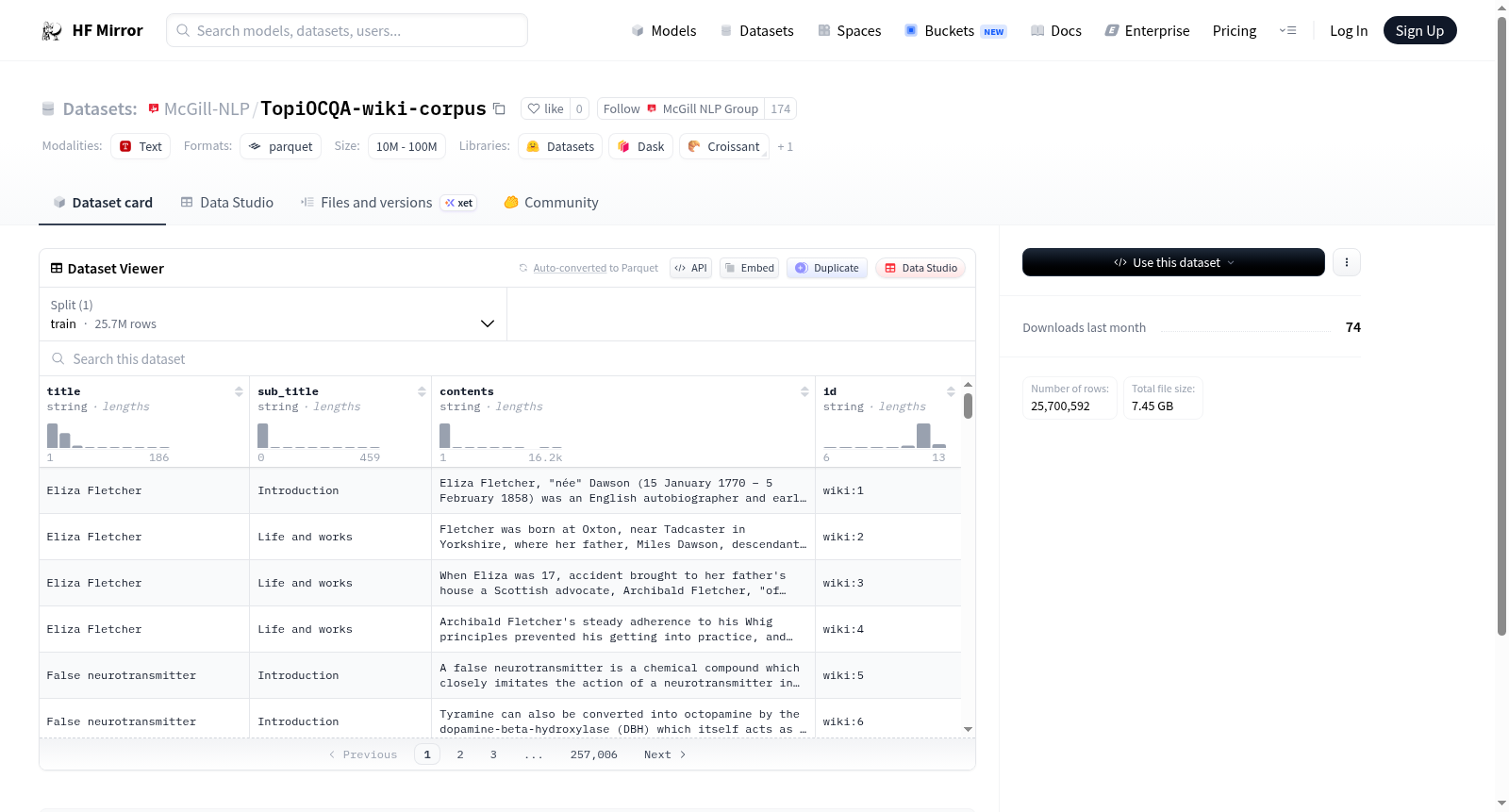
Task: Follow McGill NLP Group button
Action: [x=680, y=108]
